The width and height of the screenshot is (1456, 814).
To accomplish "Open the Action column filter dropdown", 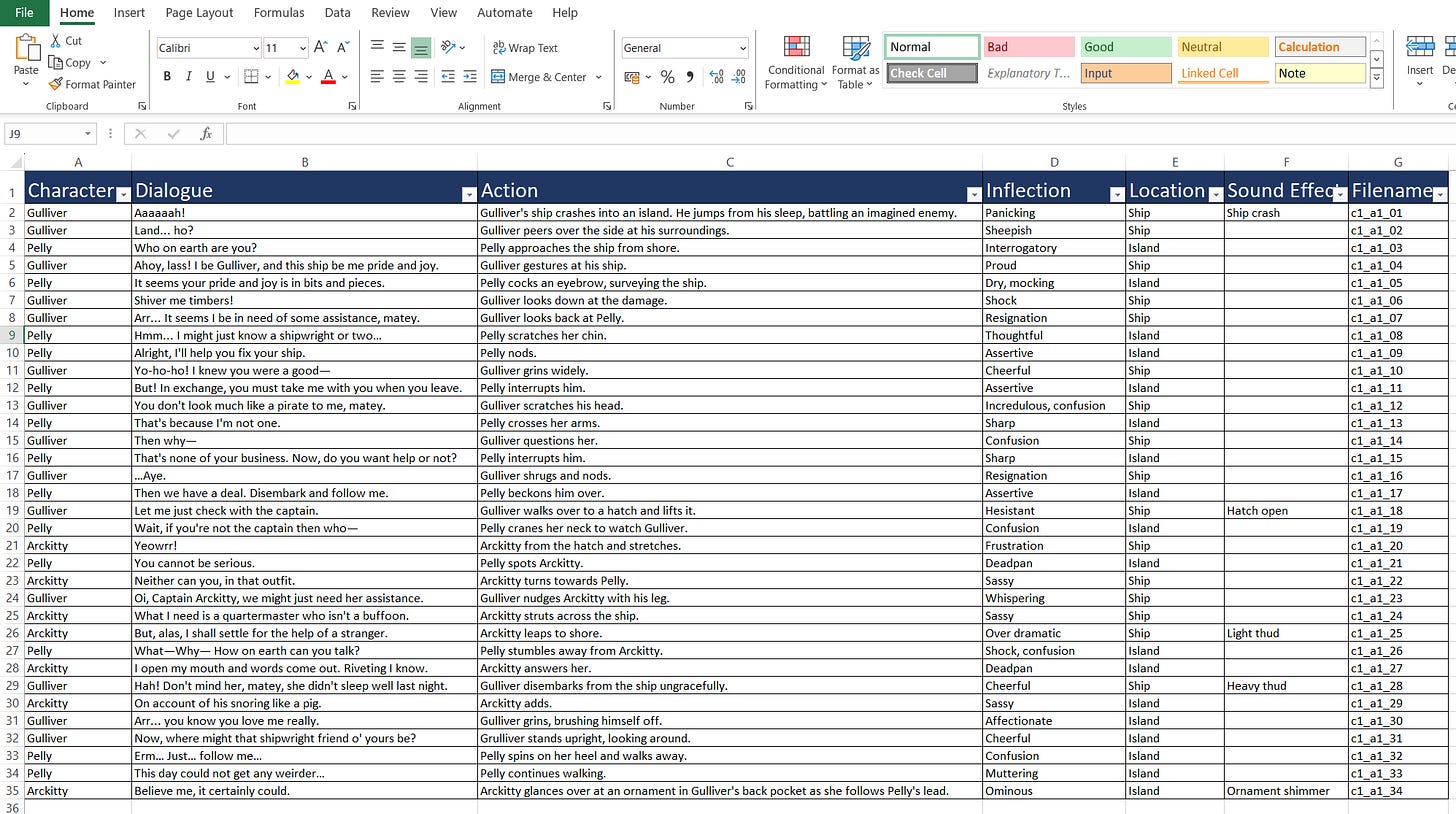I will coord(974,194).
